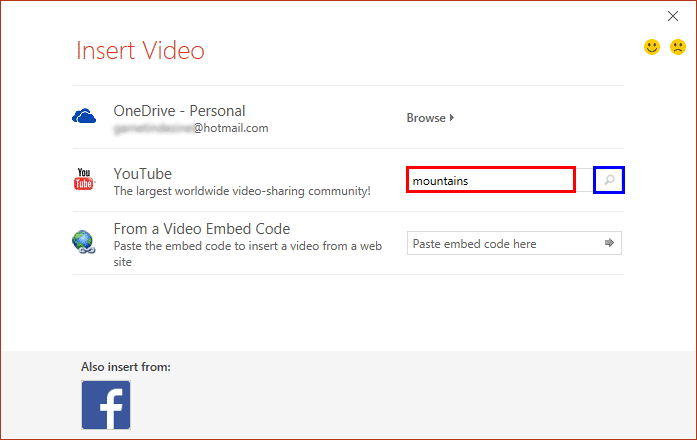Click From a Video Embed Code heading
This screenshot has height=440, width=697.
pyautogui.click(x=202, y=229)
